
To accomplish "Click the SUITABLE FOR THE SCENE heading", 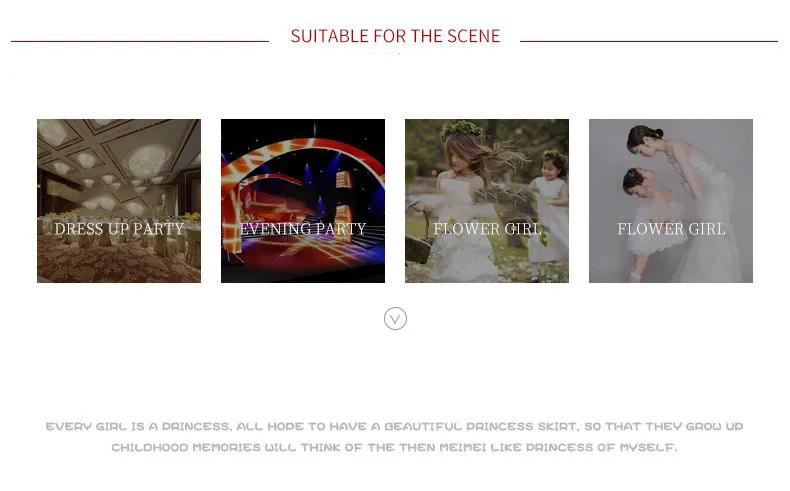I will 395,36.
